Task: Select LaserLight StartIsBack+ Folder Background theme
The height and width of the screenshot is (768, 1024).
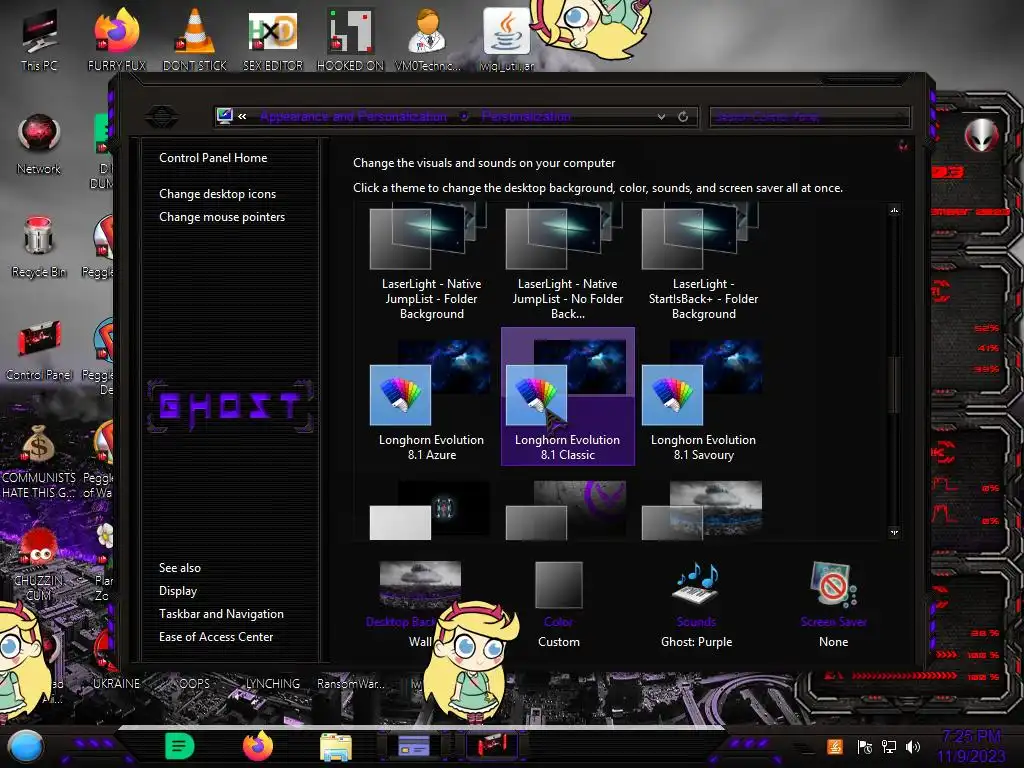Action: [703, 262]
